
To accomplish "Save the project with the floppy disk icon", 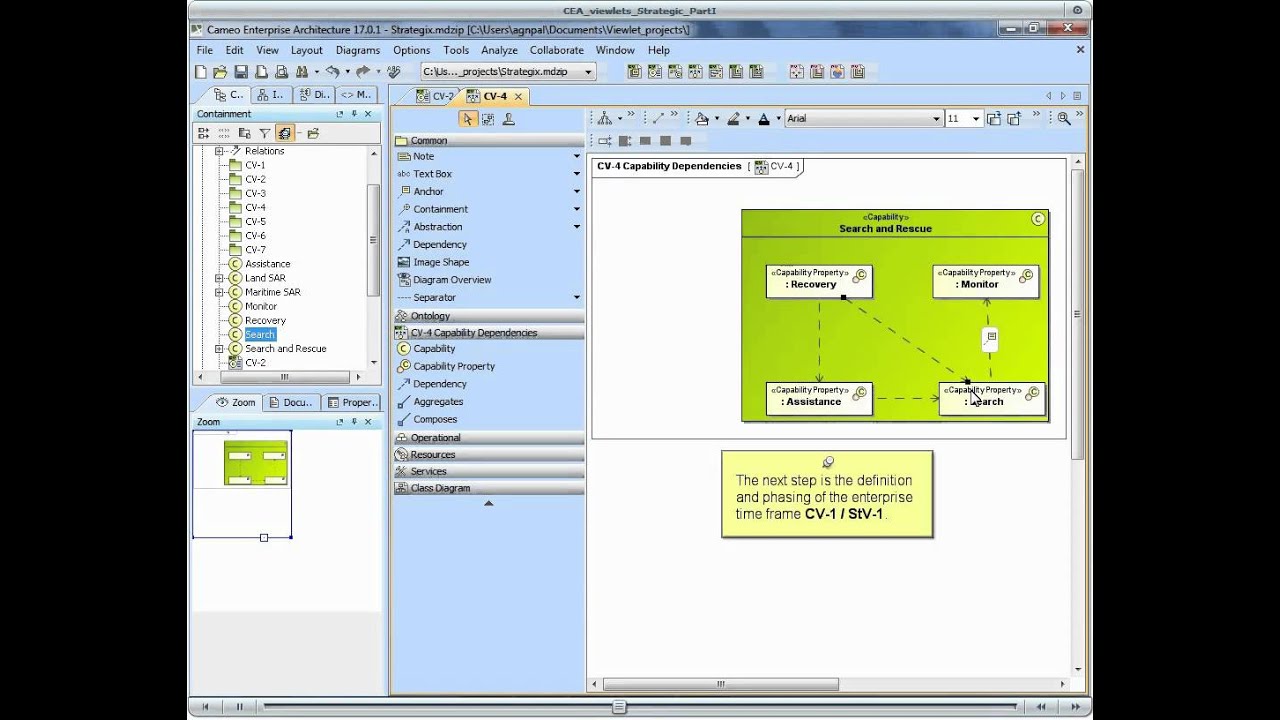I will point(241,72).
